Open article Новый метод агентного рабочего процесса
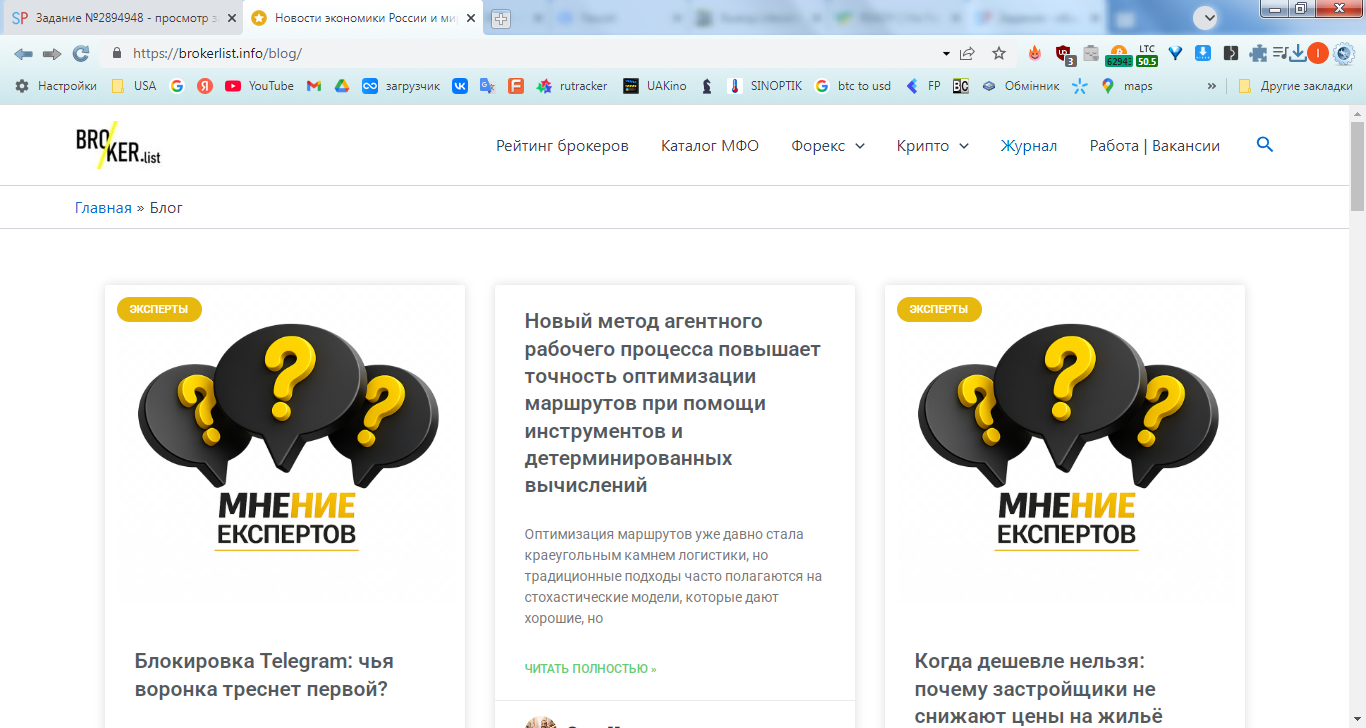 click(673, 403)
